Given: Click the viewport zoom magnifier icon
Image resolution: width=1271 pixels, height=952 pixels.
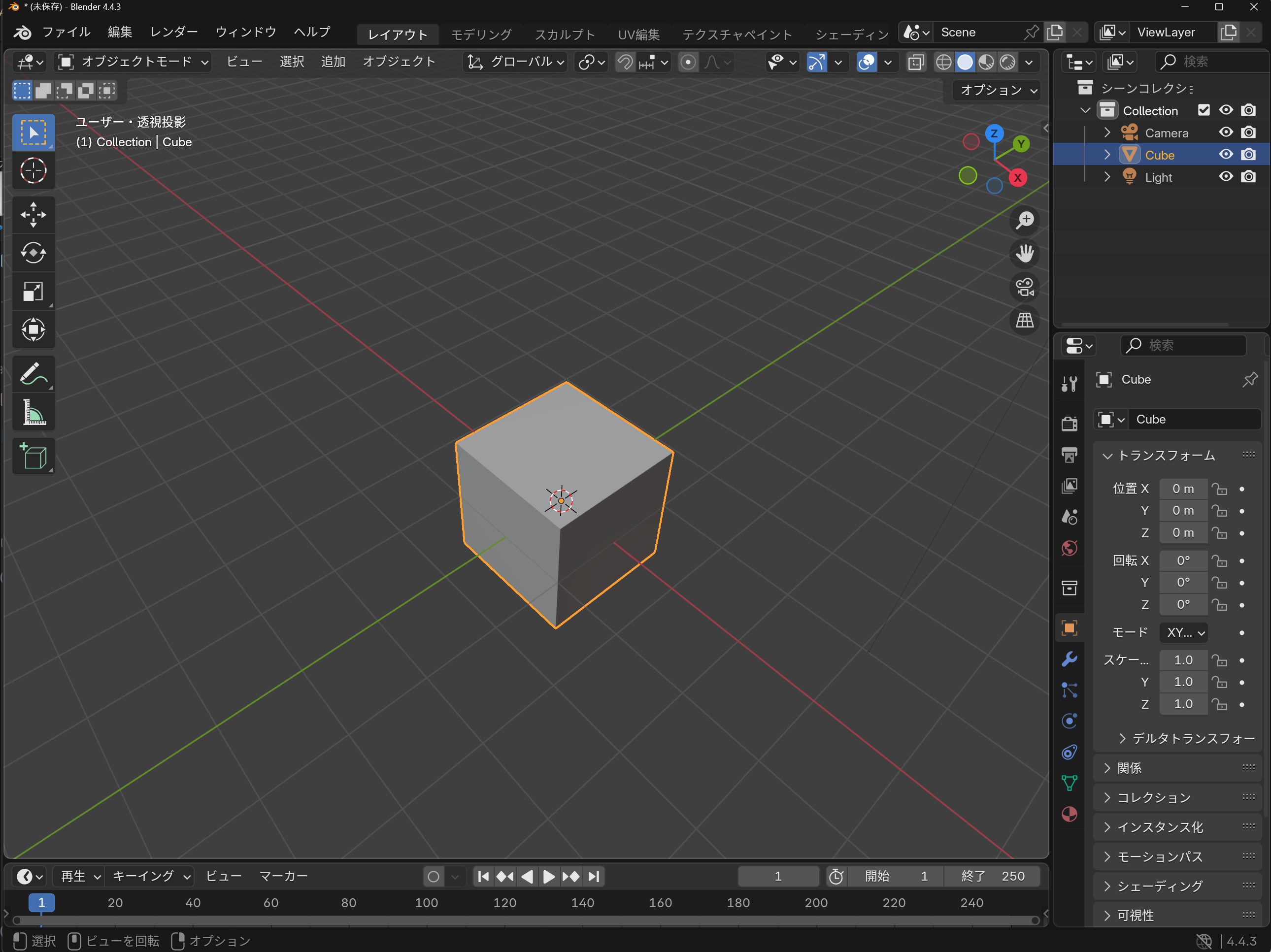Looking at the screenshot, I should [1025, 220].
